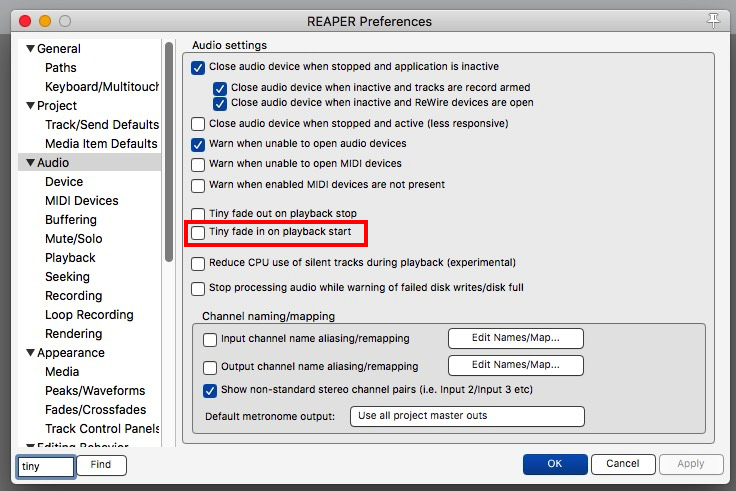Click the OK button
Viewport: 736px width, 491px height.
coord(555,464)
